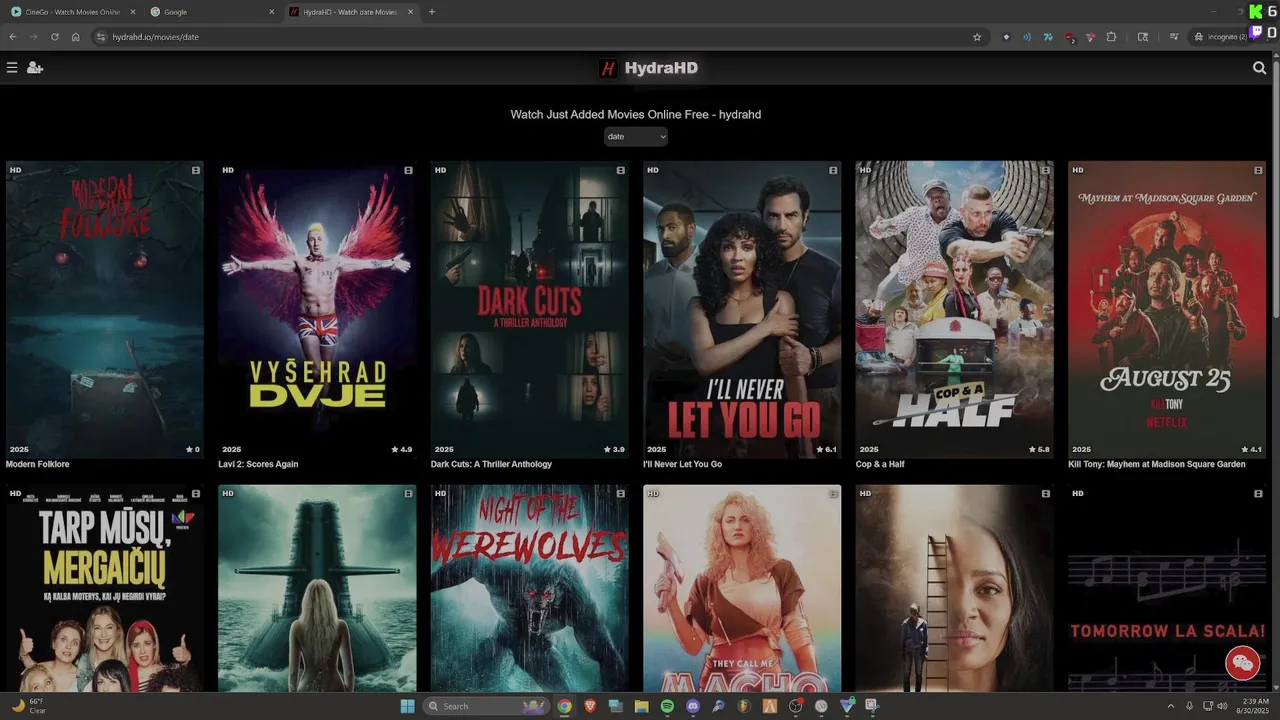
Task: Click list icon on I'll Never Let You Go
Action: tap(833, 170)
